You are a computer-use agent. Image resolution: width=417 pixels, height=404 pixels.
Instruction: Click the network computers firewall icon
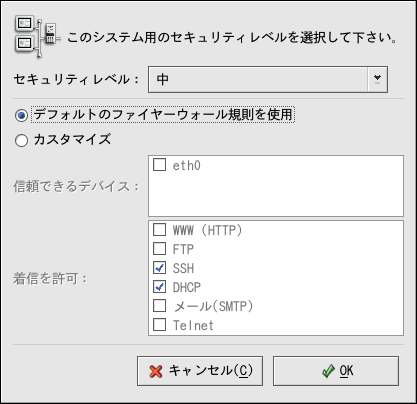(37, 37)
